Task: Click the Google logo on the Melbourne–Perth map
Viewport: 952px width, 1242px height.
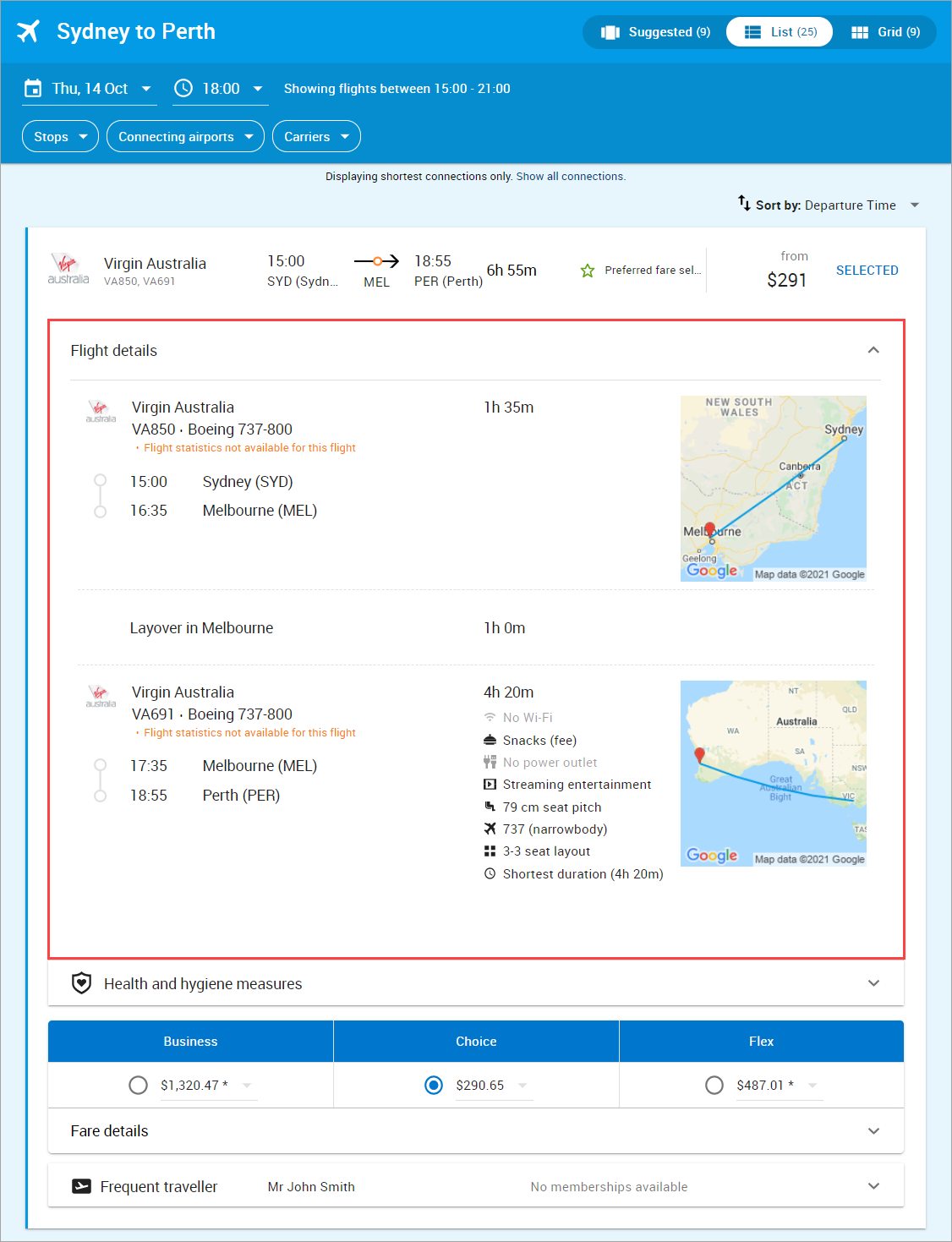Action: coord(712,856)
